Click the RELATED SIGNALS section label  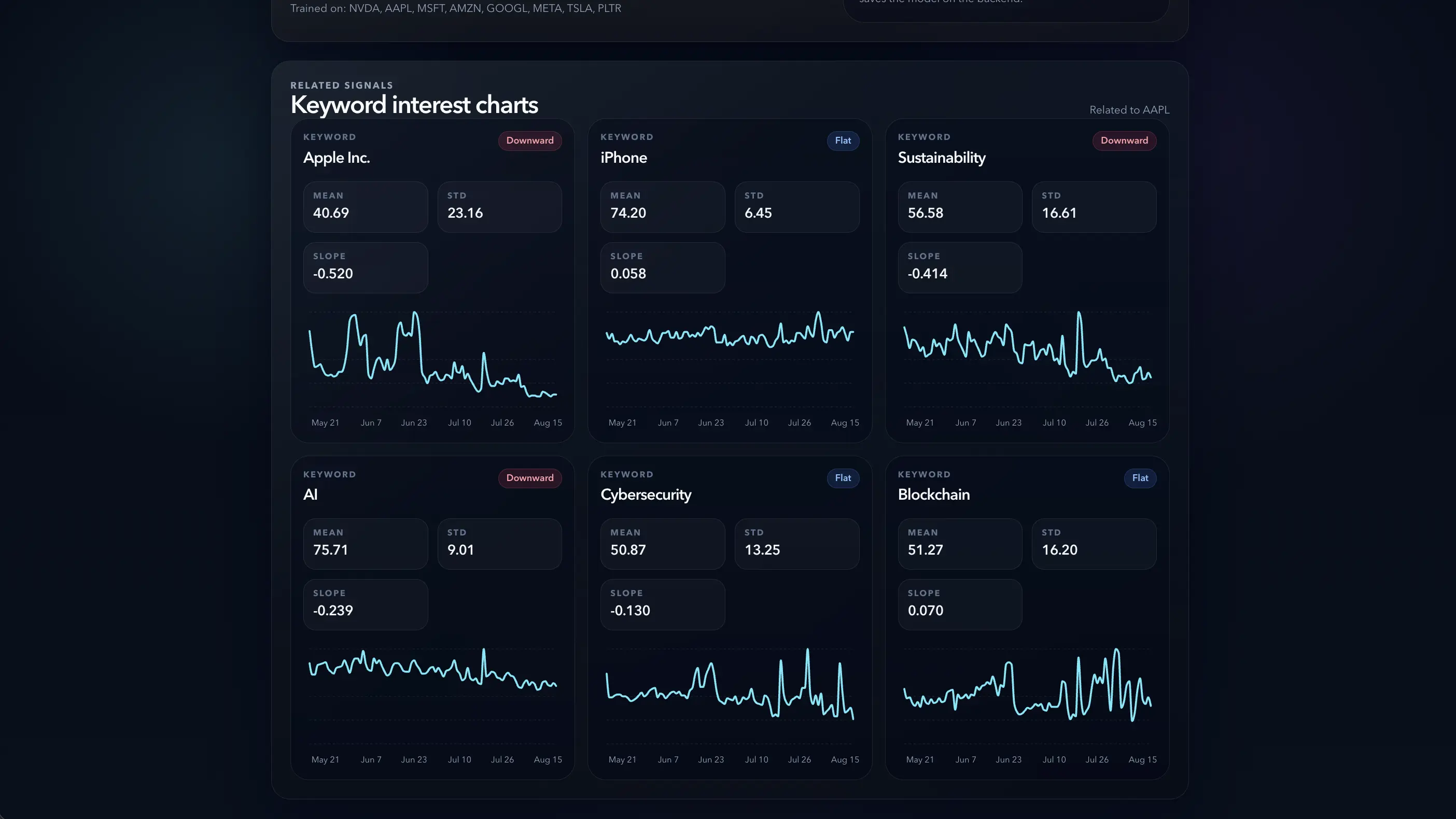[x=341, y=86]
